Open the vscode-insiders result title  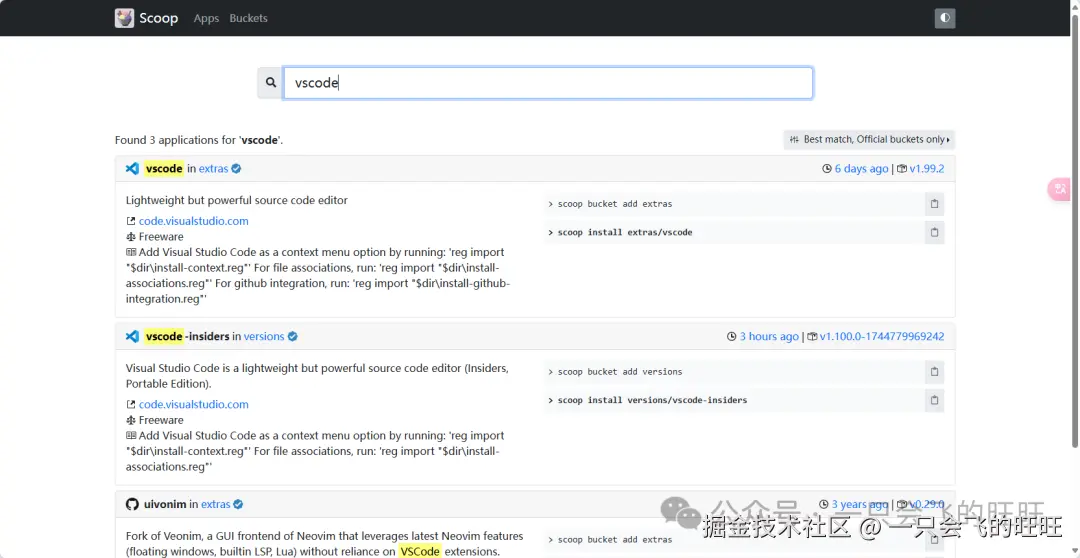coord(187,337)
